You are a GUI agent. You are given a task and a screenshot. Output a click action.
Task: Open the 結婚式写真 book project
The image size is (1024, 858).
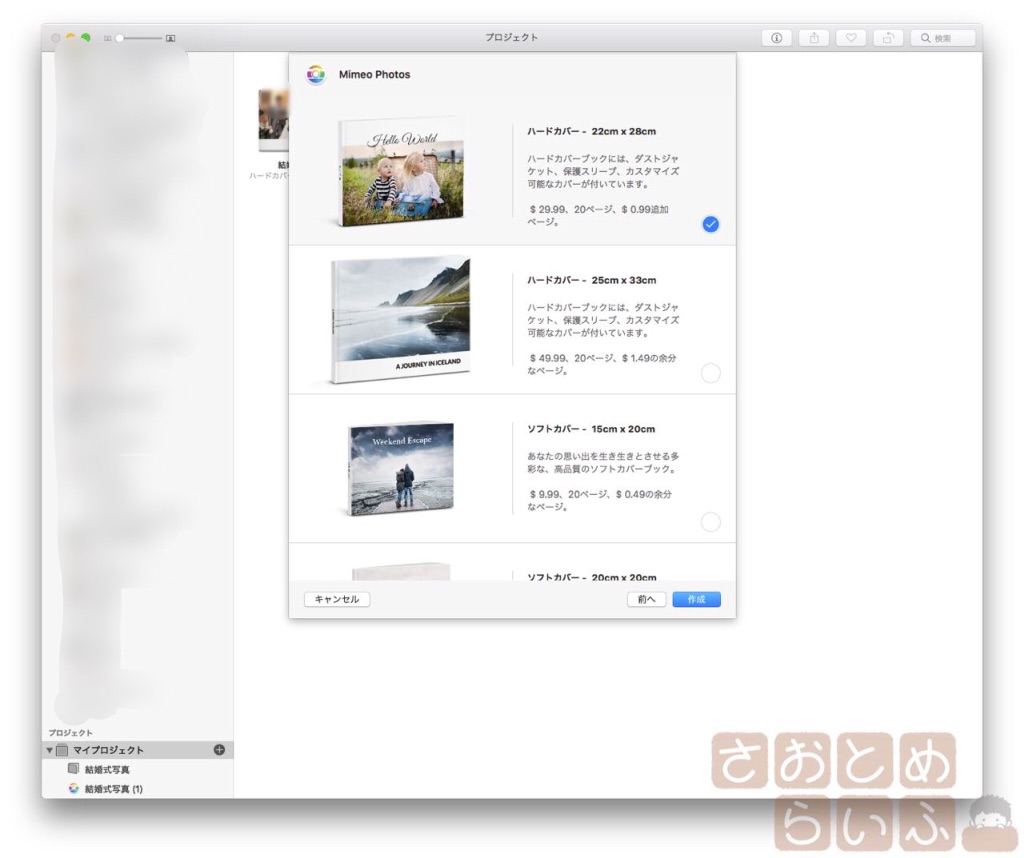107,770
